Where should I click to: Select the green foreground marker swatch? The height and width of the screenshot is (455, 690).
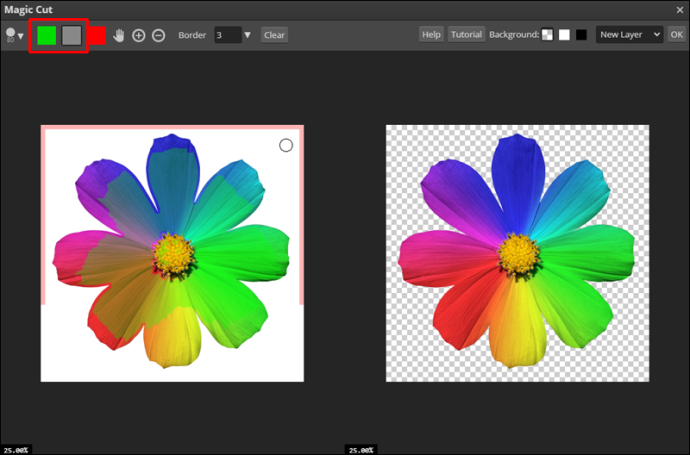tap(46, 35)
